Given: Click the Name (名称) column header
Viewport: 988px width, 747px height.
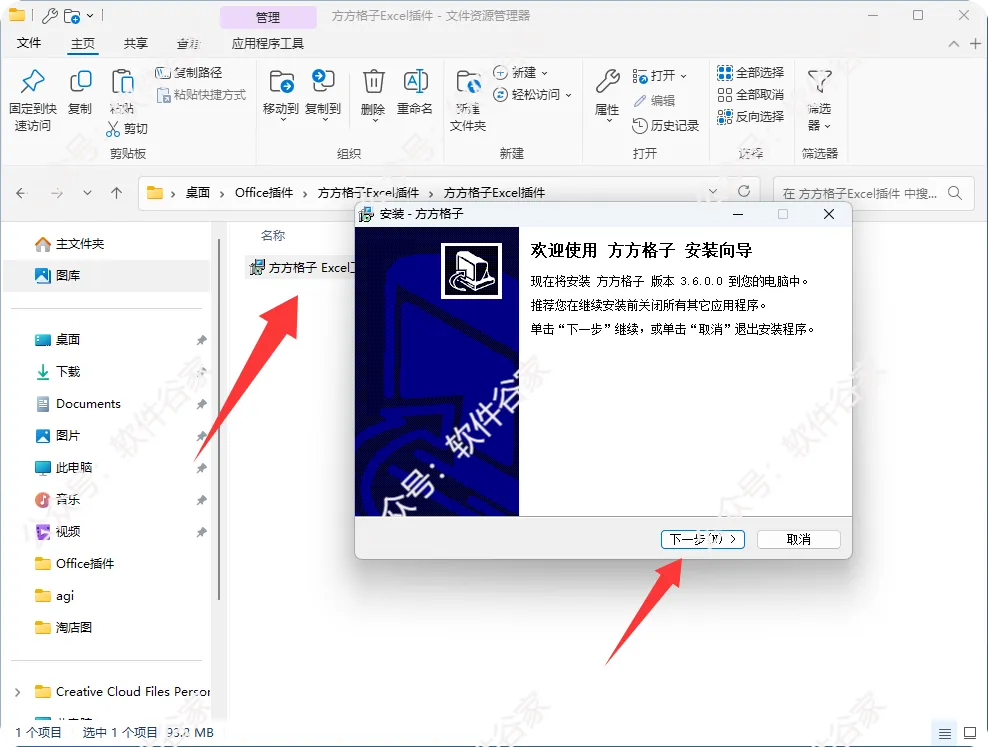Looking at the screenshot, I should 273,236.
